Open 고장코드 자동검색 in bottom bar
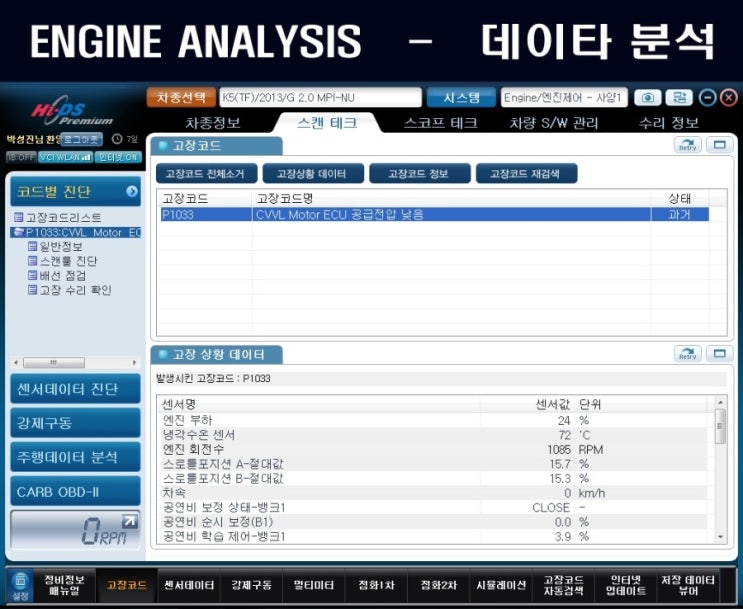 pos(563,586)
